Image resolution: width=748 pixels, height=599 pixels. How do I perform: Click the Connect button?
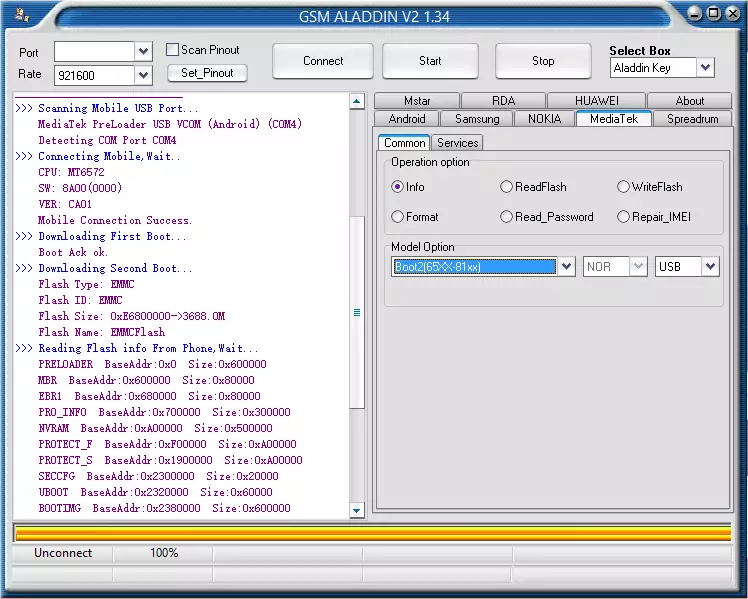pos(323,61)
